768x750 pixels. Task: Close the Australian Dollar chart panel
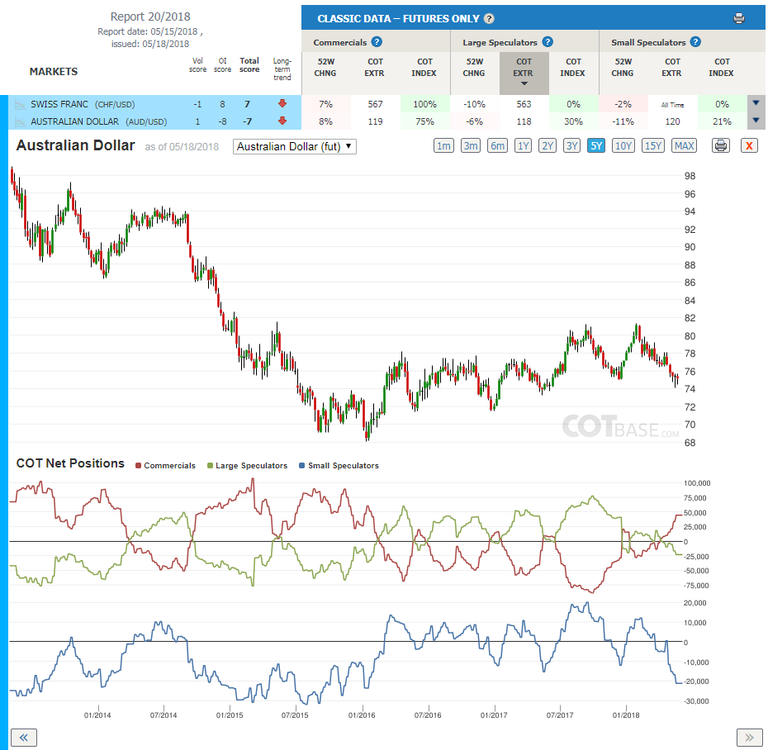pyautogui.click(x=749, y=146)
